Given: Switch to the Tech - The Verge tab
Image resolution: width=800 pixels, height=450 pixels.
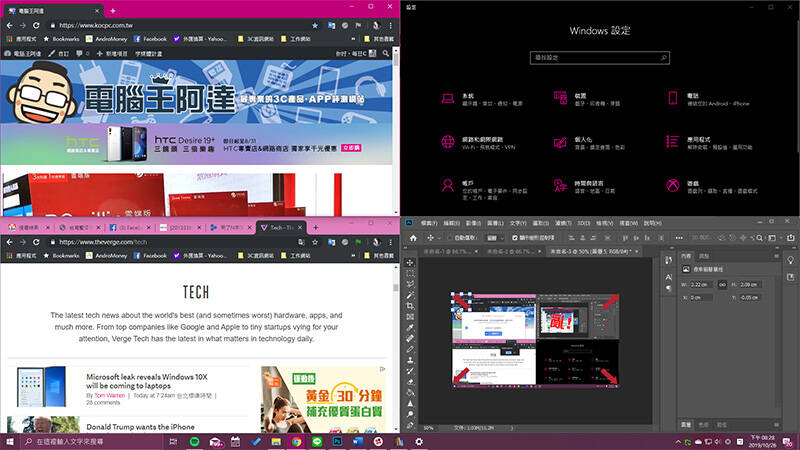Looking at the screenshot, I should click(x=281, y=228).
